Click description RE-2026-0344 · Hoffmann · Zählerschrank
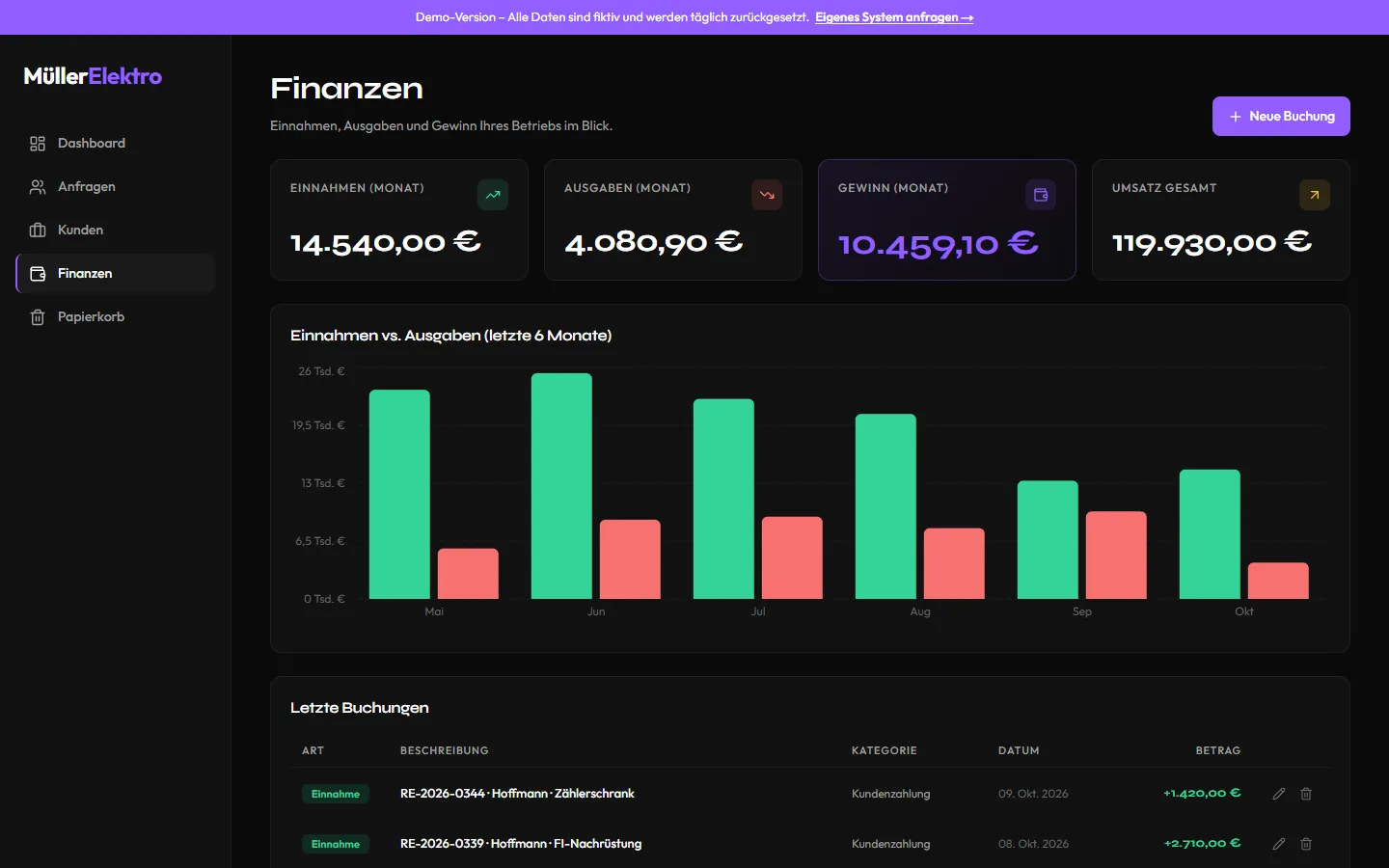1389x868 pixels. [517, 794]
